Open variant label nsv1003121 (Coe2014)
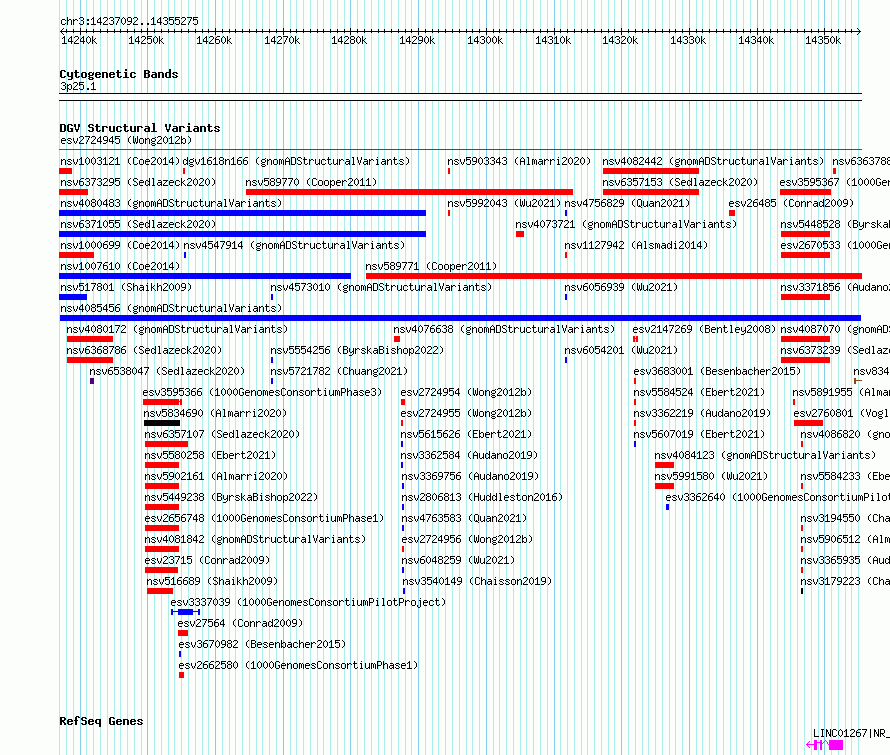 [120, 161]
